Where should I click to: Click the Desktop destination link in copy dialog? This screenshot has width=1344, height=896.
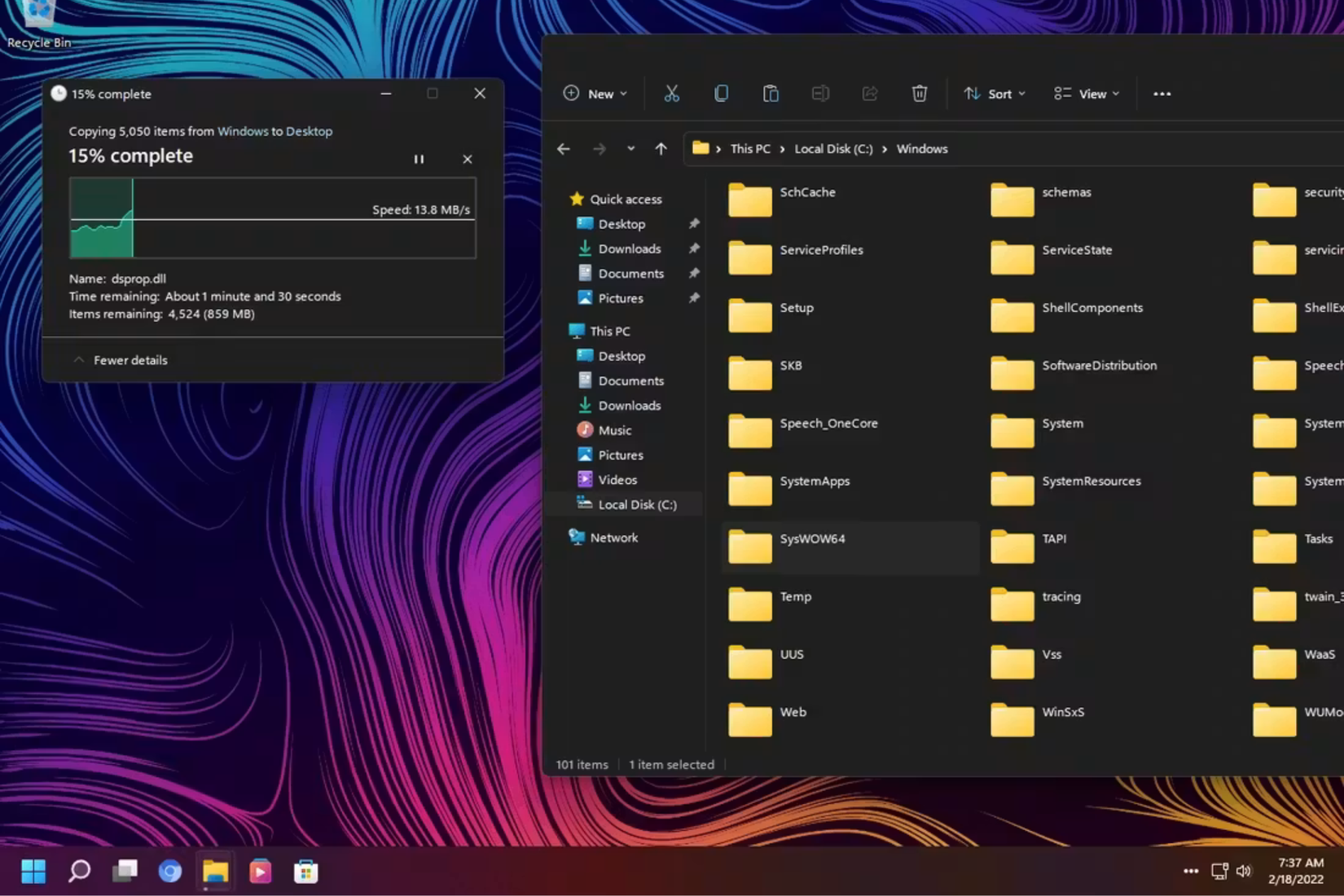pyautogui.click(x=309, y=131)
